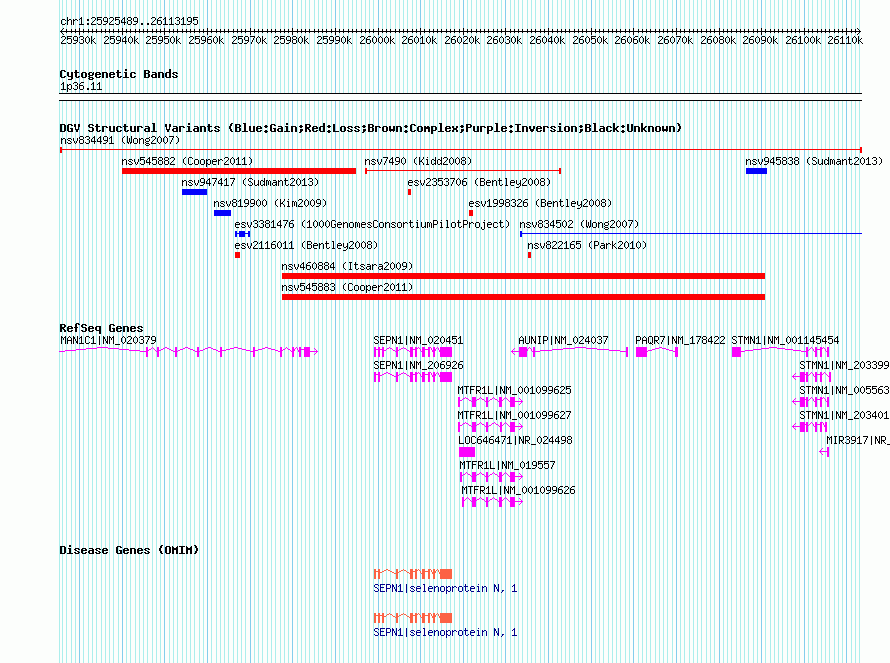Click the STMN1 NM_203401 gene model glyph

pyautogui.click(x=810, y=427)
